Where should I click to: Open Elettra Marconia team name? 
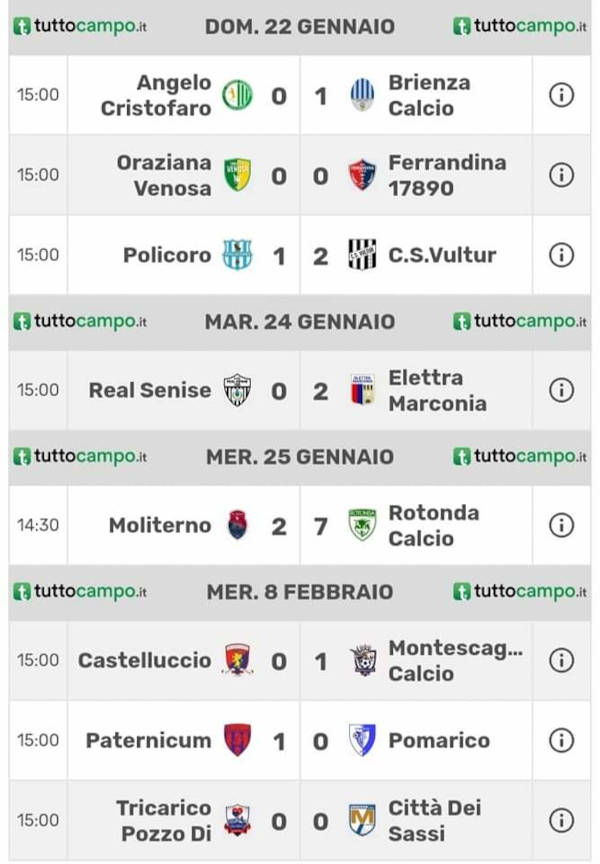437,391
